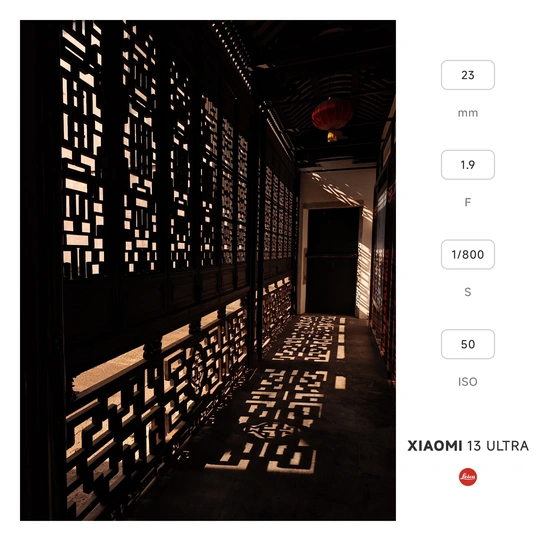The image size is (540, 540).
Task: Click the mm unit label
Action: click(x=468, y=113)
